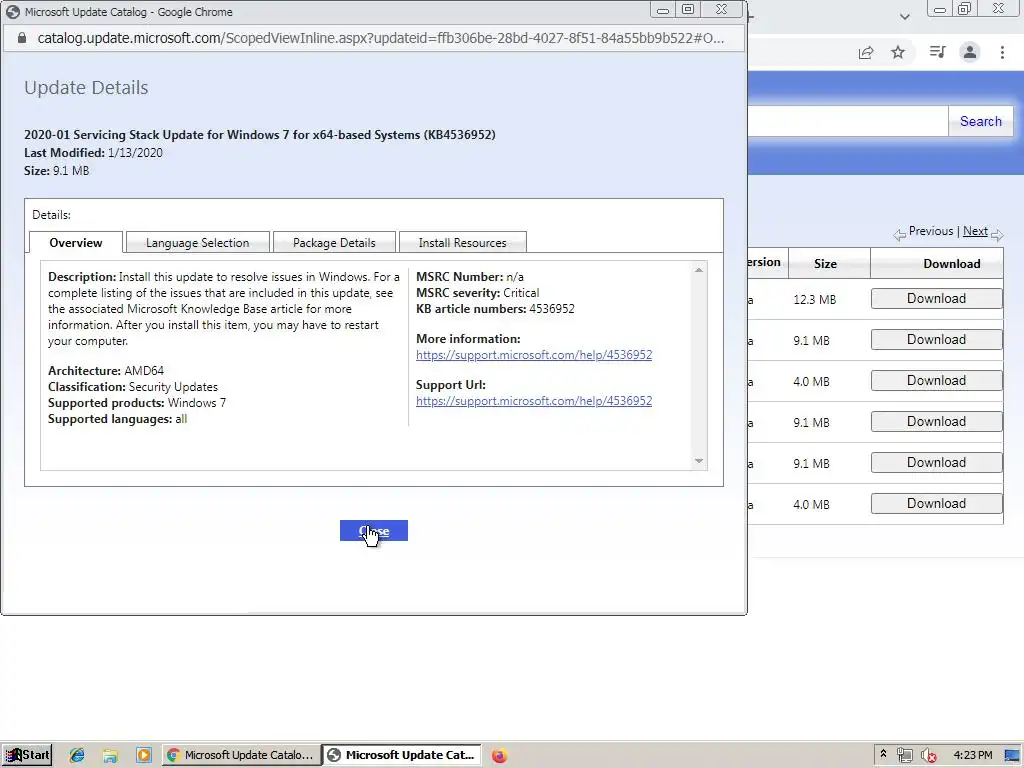Click the Close button in Update Details
The image size is (1024, 768).
click(x=374, y=530)
